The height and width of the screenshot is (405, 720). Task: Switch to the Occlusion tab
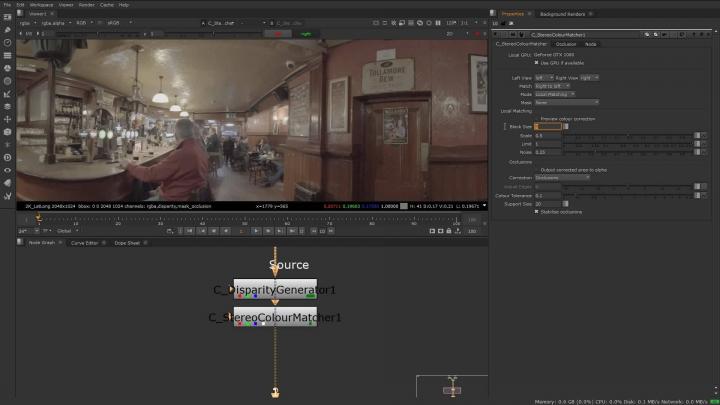566,44
